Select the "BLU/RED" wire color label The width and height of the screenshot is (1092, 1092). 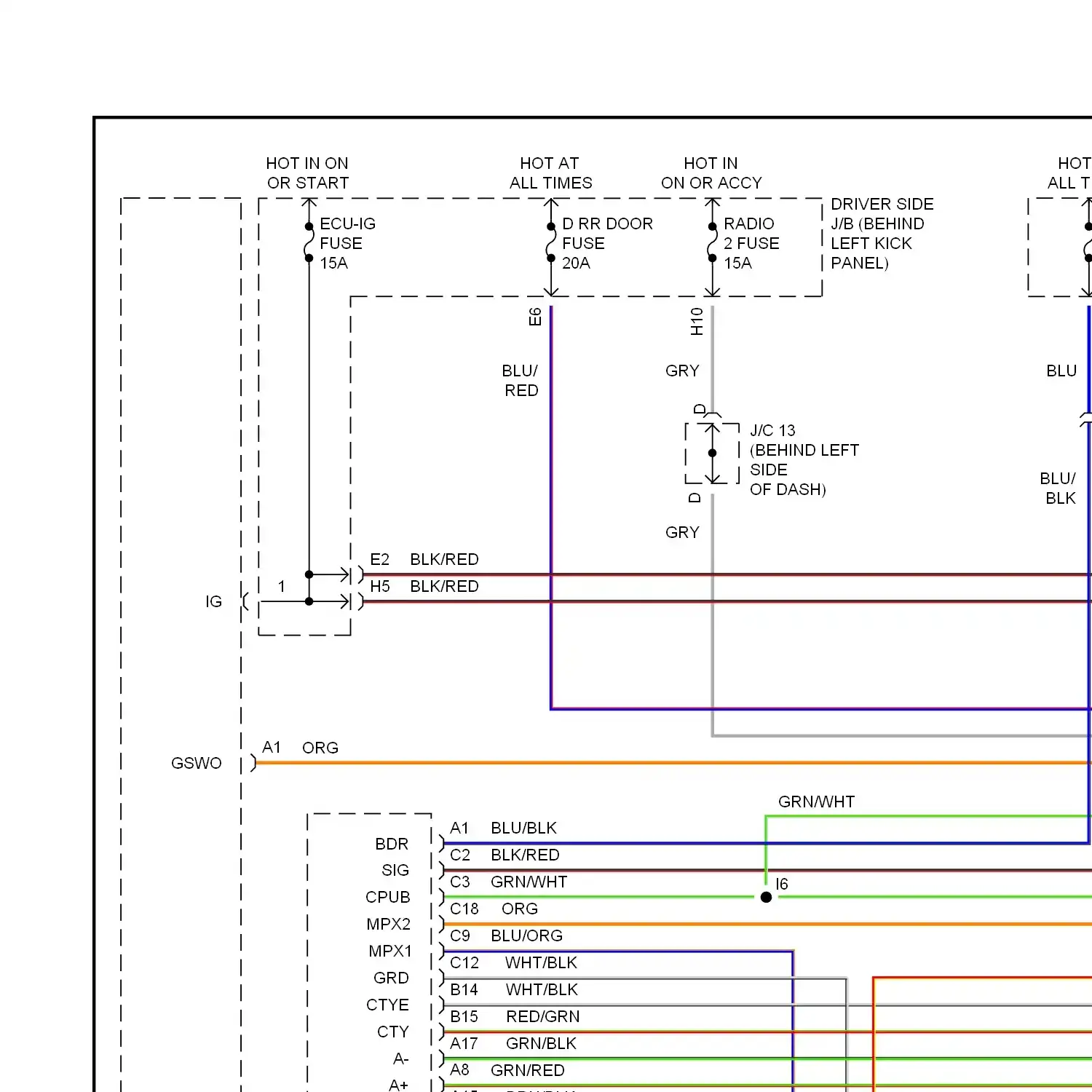click(521, 381)
